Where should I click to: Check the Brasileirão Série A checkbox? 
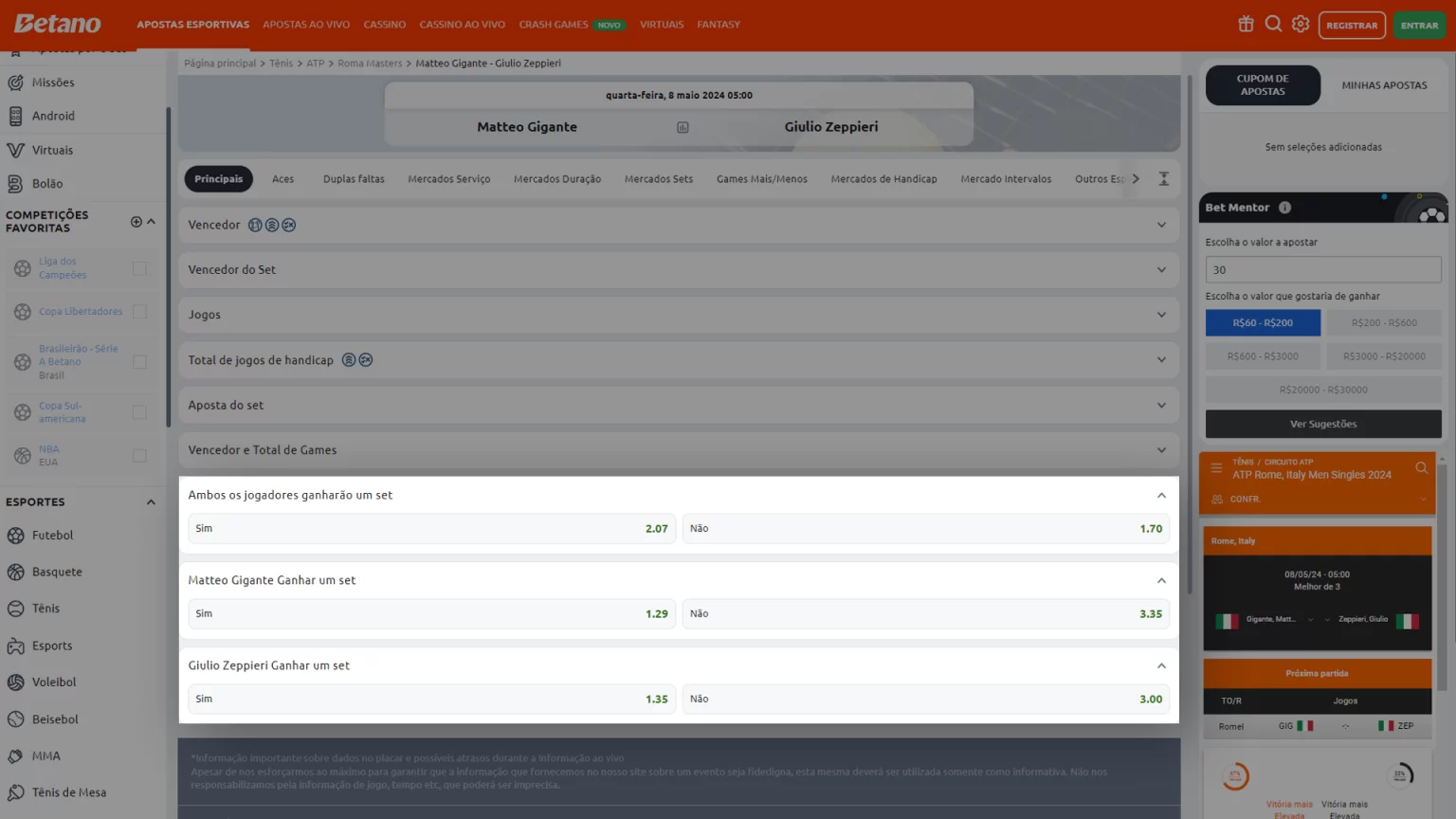coord(140,362)
